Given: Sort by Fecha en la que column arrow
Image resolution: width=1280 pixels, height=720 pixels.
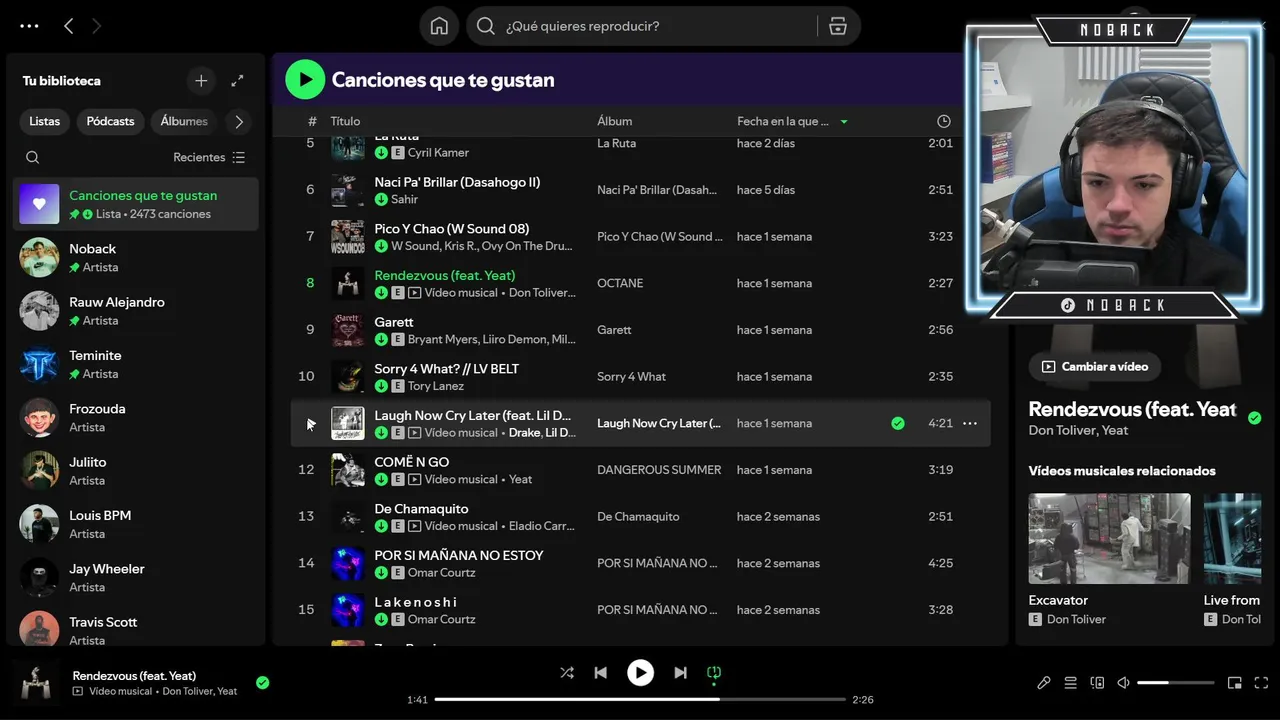Looking at the screenshot, I should click(844, 121).
